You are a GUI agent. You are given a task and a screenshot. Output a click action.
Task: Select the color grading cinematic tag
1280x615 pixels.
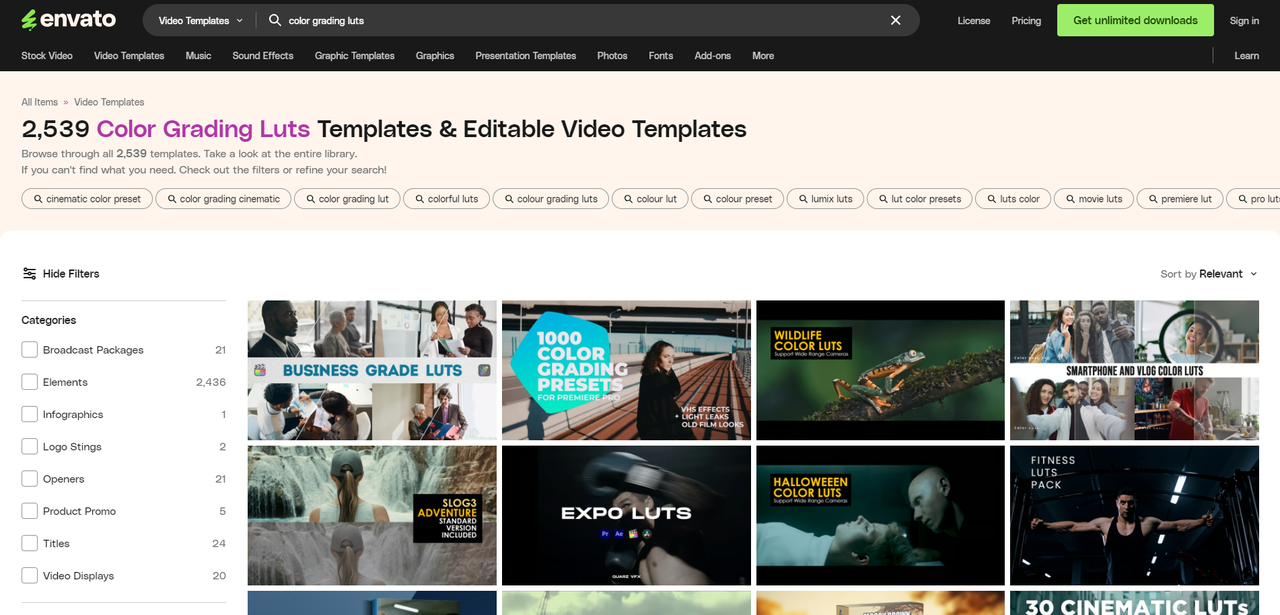pos(223,199)
